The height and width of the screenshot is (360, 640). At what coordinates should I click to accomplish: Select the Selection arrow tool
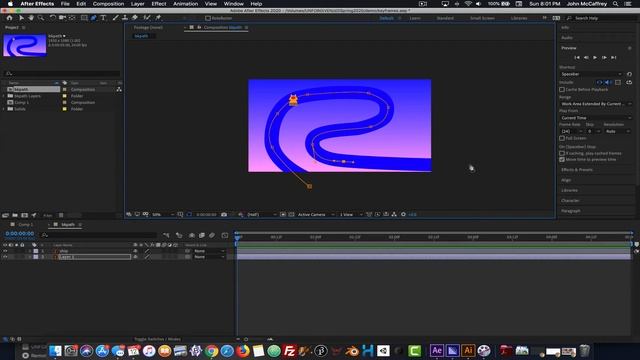coord(21,18)
